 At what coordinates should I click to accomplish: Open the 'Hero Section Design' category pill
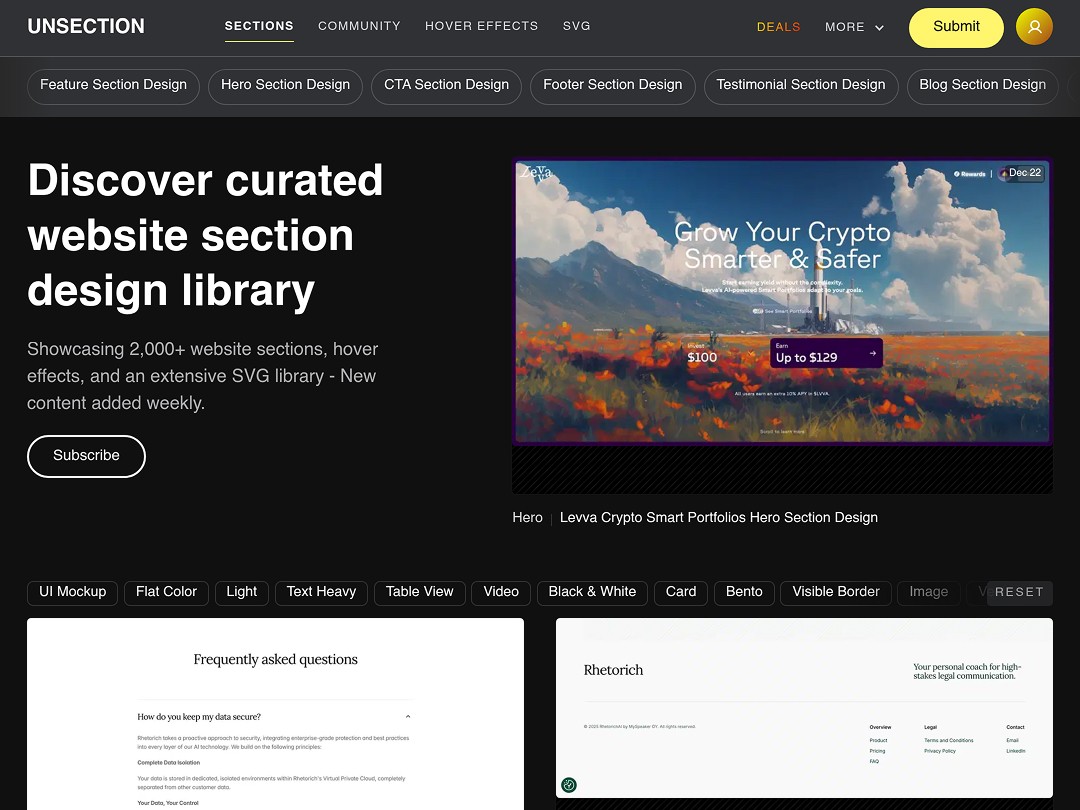click(x=285, y=86)
